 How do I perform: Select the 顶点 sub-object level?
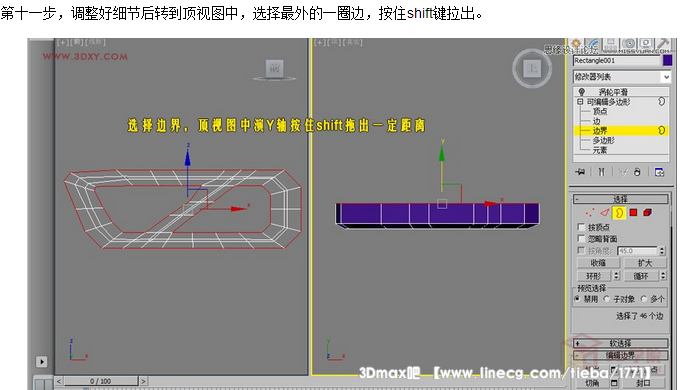coord(600,111)
